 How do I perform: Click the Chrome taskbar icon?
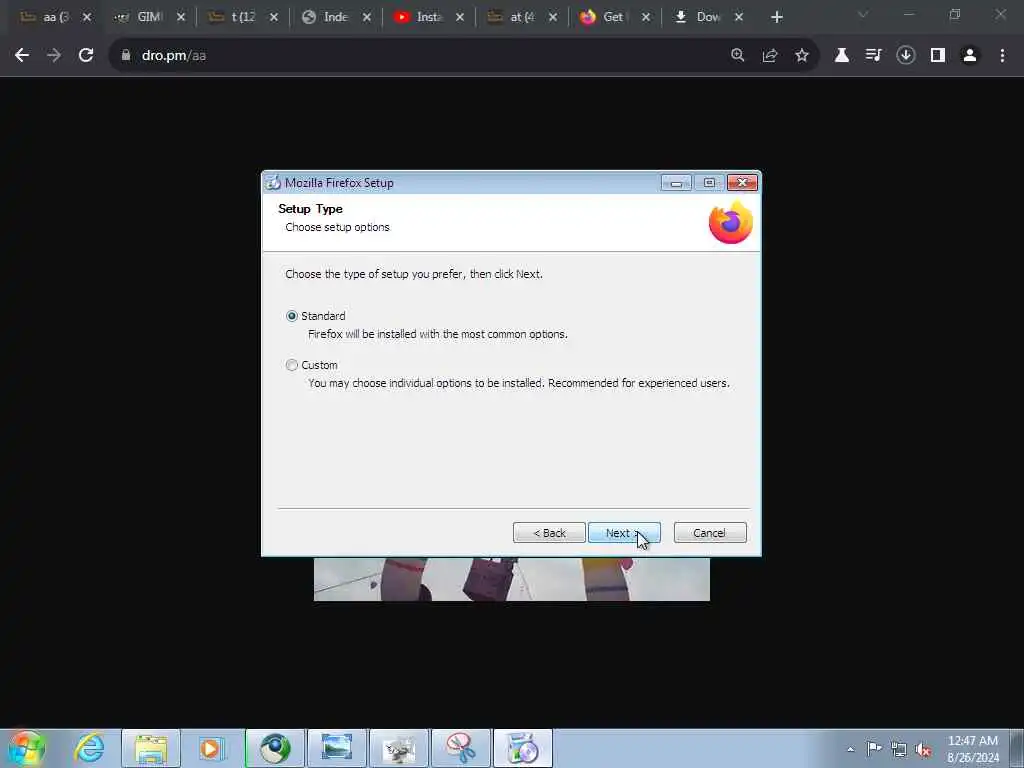tap(275, 748)
